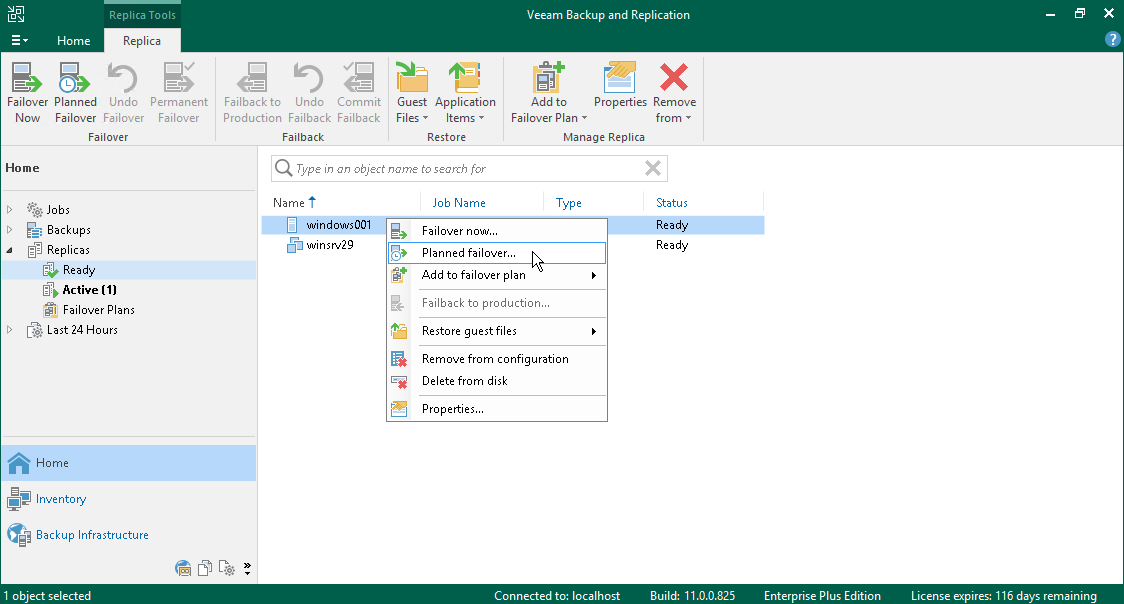The width and height of the screenshot is (1124, 604).
Task: Select Jobs in the tree
Action: (58, 210)
